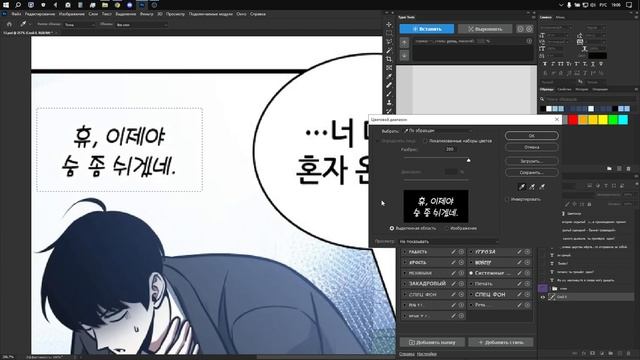
Task: Click the Сохранить... button
Action: [531, 173]
